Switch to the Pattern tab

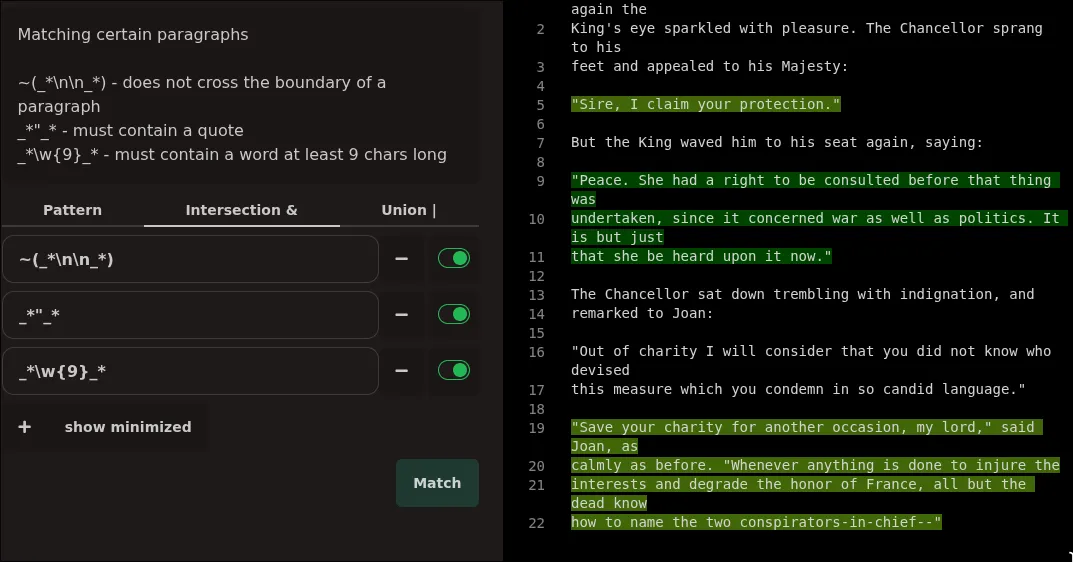coord(72,210)
